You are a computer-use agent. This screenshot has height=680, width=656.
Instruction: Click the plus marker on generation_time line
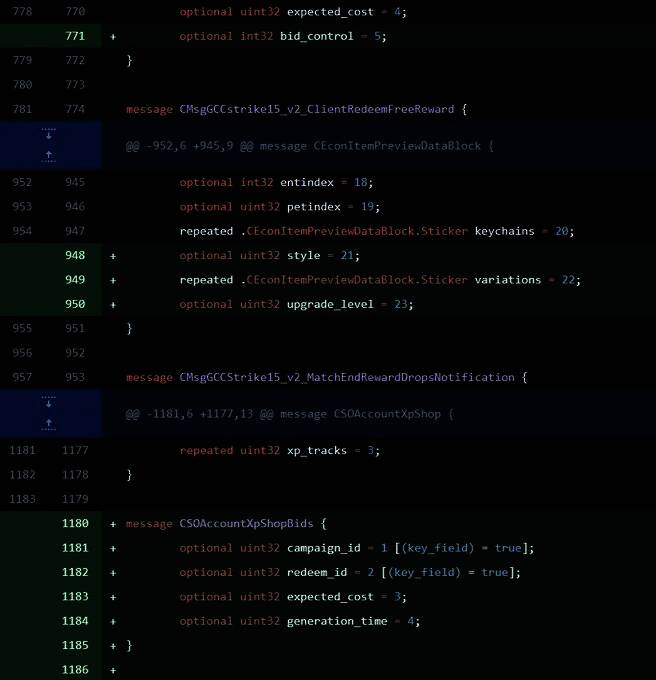(x=113, y=621)
